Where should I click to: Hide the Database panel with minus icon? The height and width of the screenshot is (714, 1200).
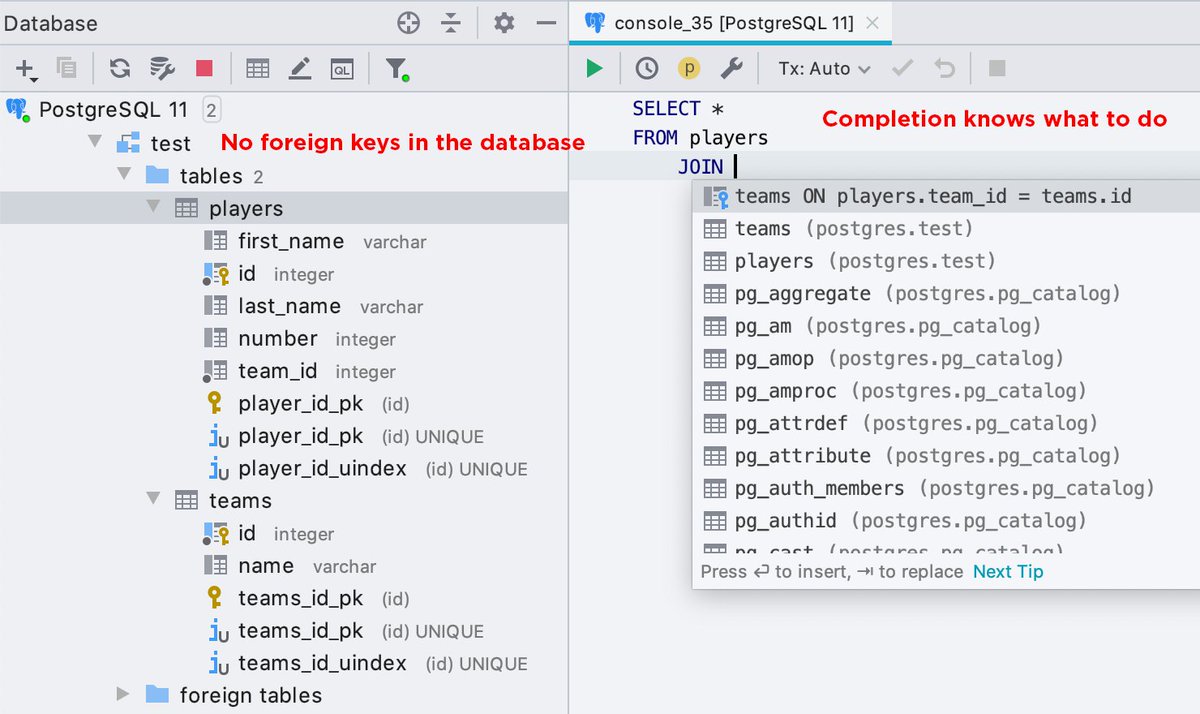[546, 22]
